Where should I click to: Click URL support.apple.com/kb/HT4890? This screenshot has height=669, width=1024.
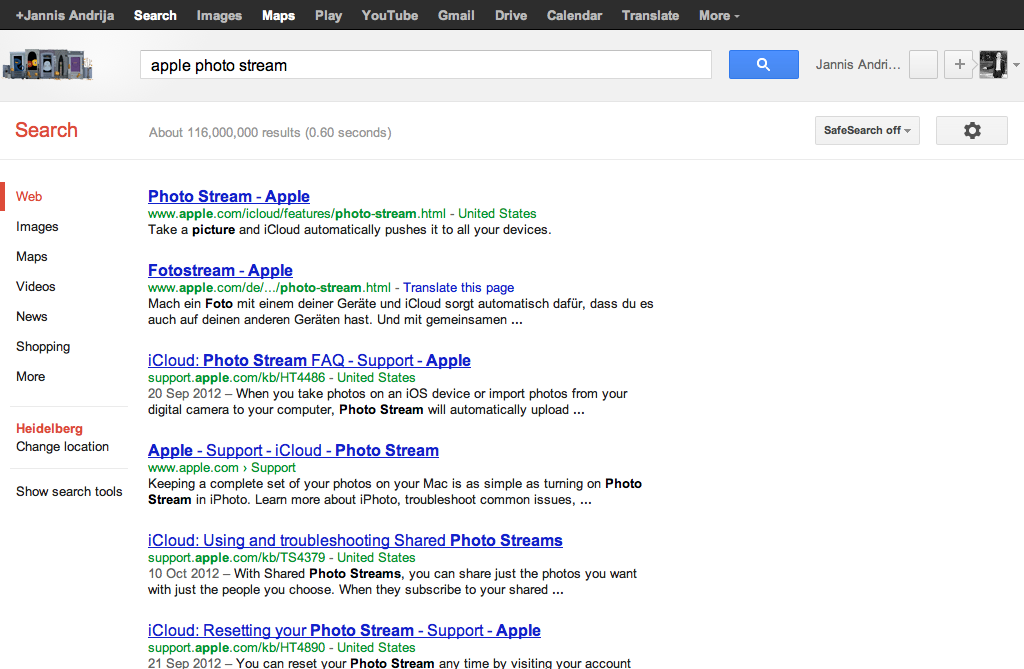236,648
